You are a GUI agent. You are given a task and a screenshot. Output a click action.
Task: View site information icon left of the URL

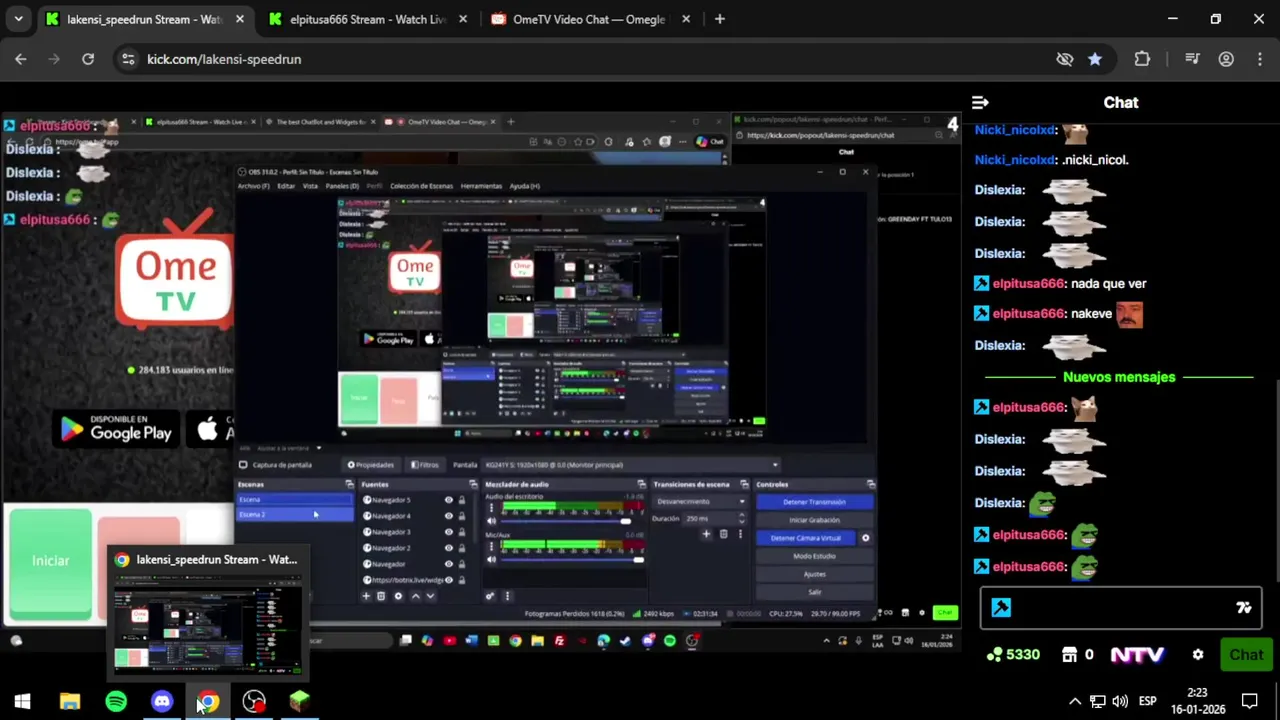127,59
